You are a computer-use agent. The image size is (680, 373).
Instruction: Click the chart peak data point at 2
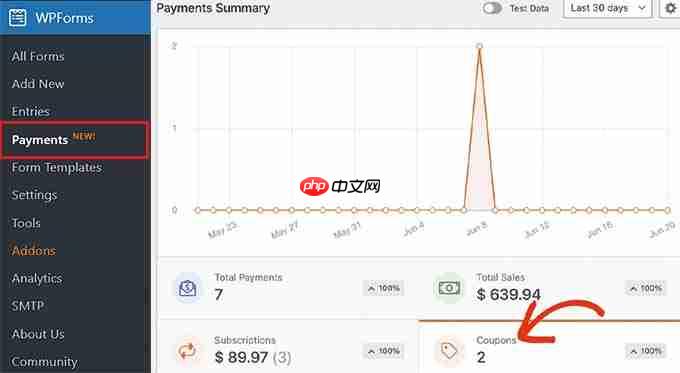(x=479, y=46)
